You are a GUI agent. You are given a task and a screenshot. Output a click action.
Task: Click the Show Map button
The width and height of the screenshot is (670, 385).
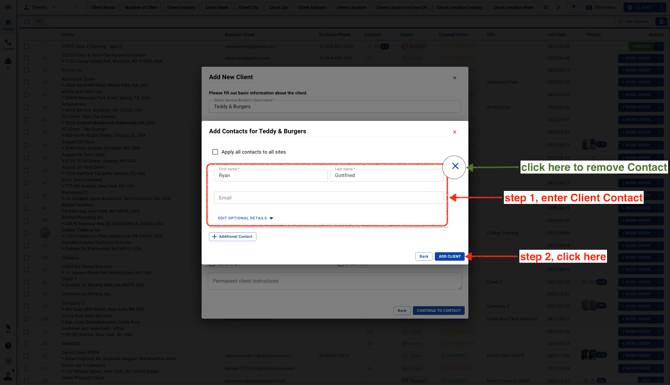coord(601,7)
